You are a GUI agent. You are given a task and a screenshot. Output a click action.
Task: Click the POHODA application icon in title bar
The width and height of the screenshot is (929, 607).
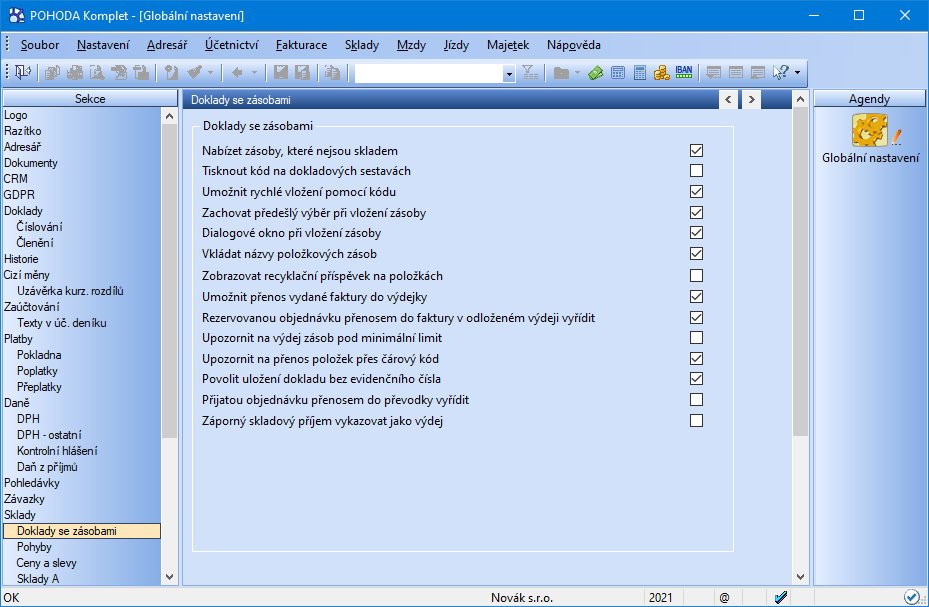click(17, 15)
